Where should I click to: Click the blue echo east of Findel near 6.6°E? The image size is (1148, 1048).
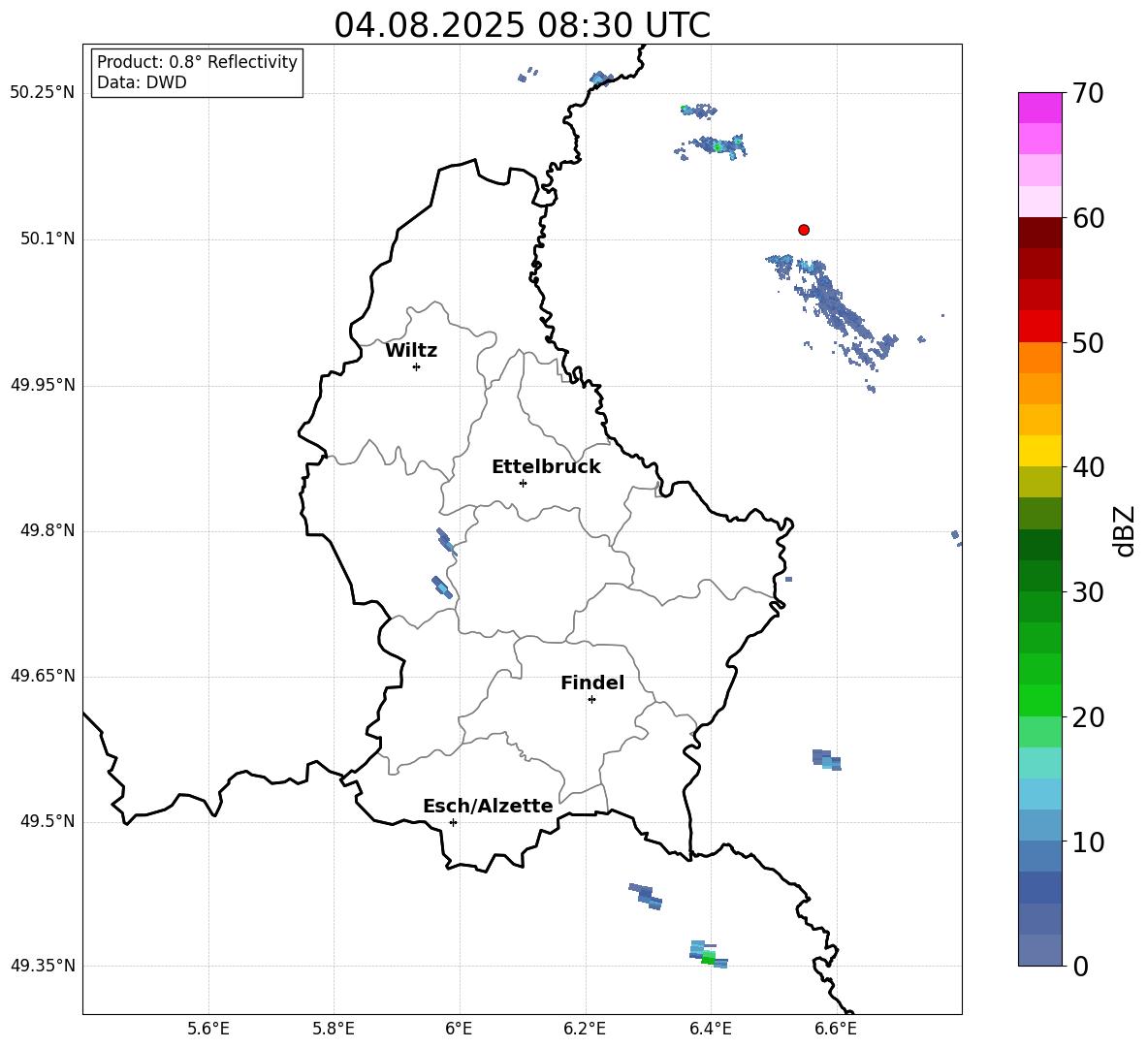point(827,760)
